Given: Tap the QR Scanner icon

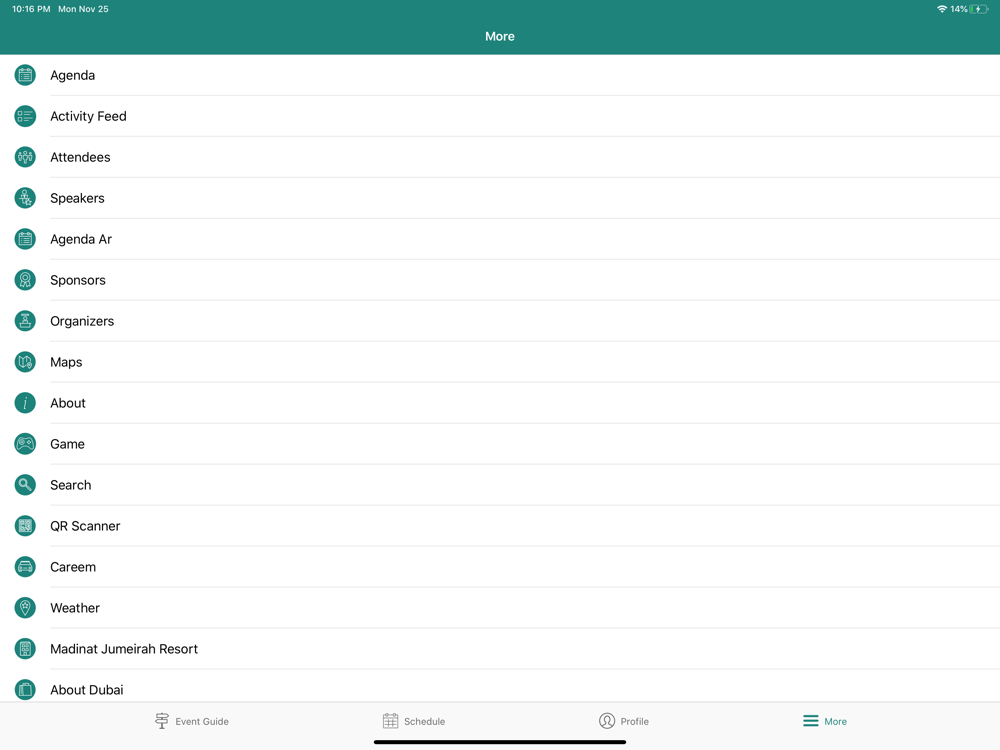Looking at the screenshot, I should pos(25,526).
